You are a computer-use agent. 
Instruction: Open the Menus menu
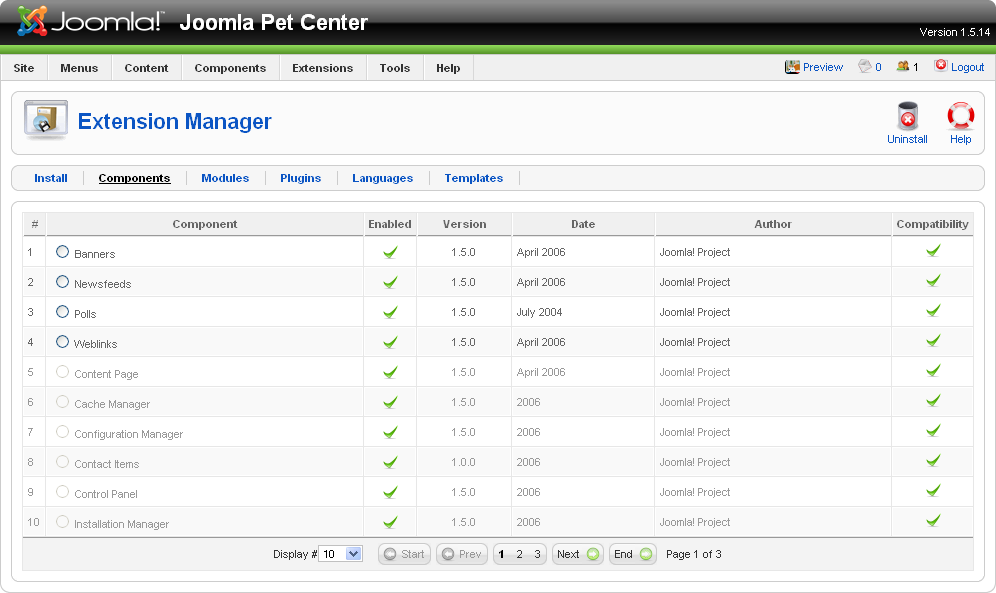click(79, 68)
